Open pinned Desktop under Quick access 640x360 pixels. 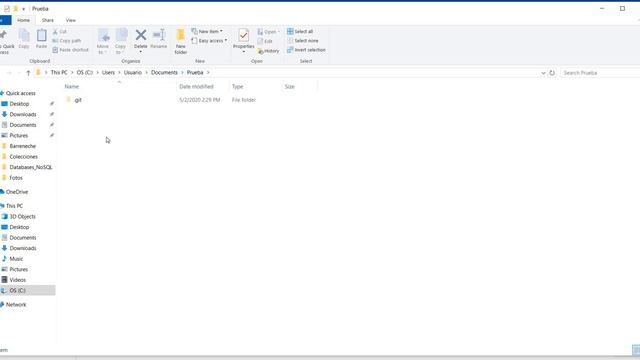coord(19,104)
